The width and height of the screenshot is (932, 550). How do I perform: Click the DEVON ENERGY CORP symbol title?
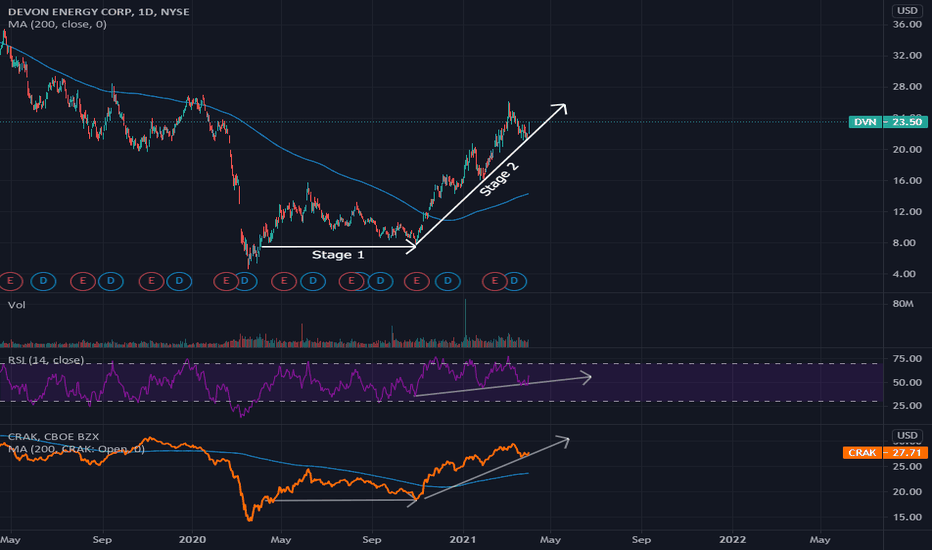(99, 11)
